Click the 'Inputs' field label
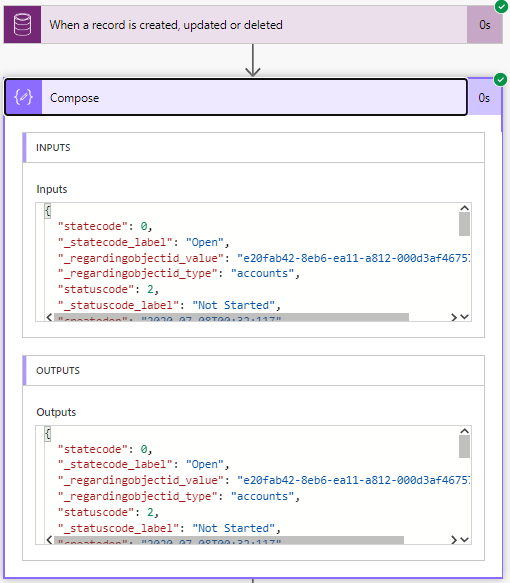Screen dimensions: 510x583 (x=52, y=189)
